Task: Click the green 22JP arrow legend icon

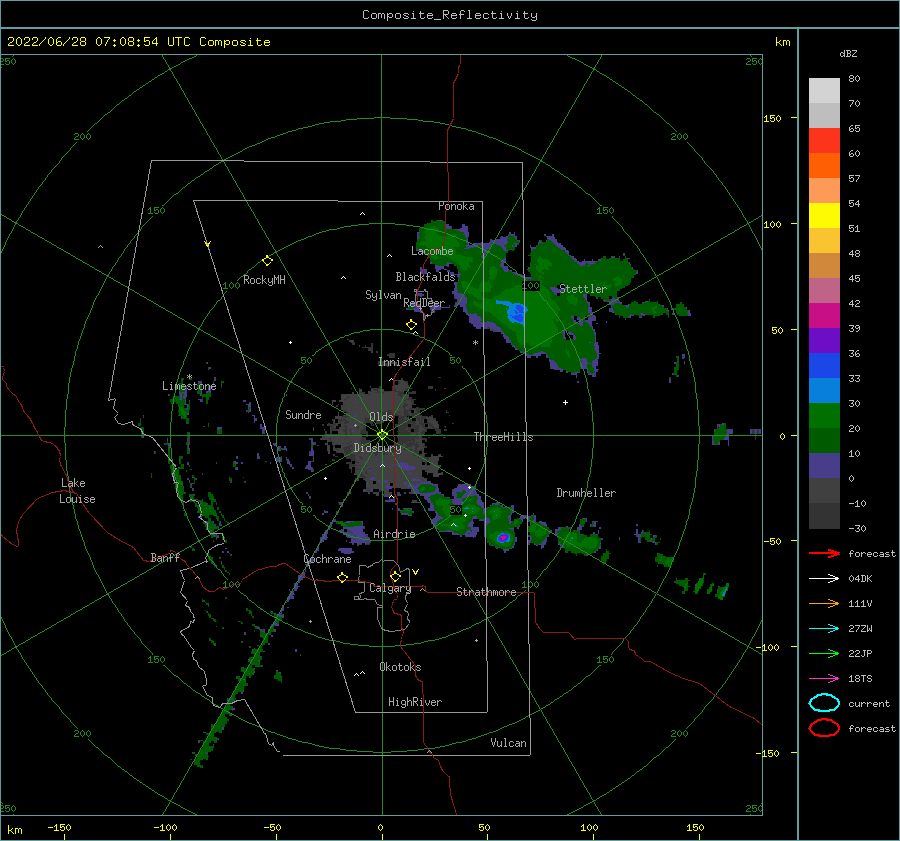Action: tap(824, 653)
